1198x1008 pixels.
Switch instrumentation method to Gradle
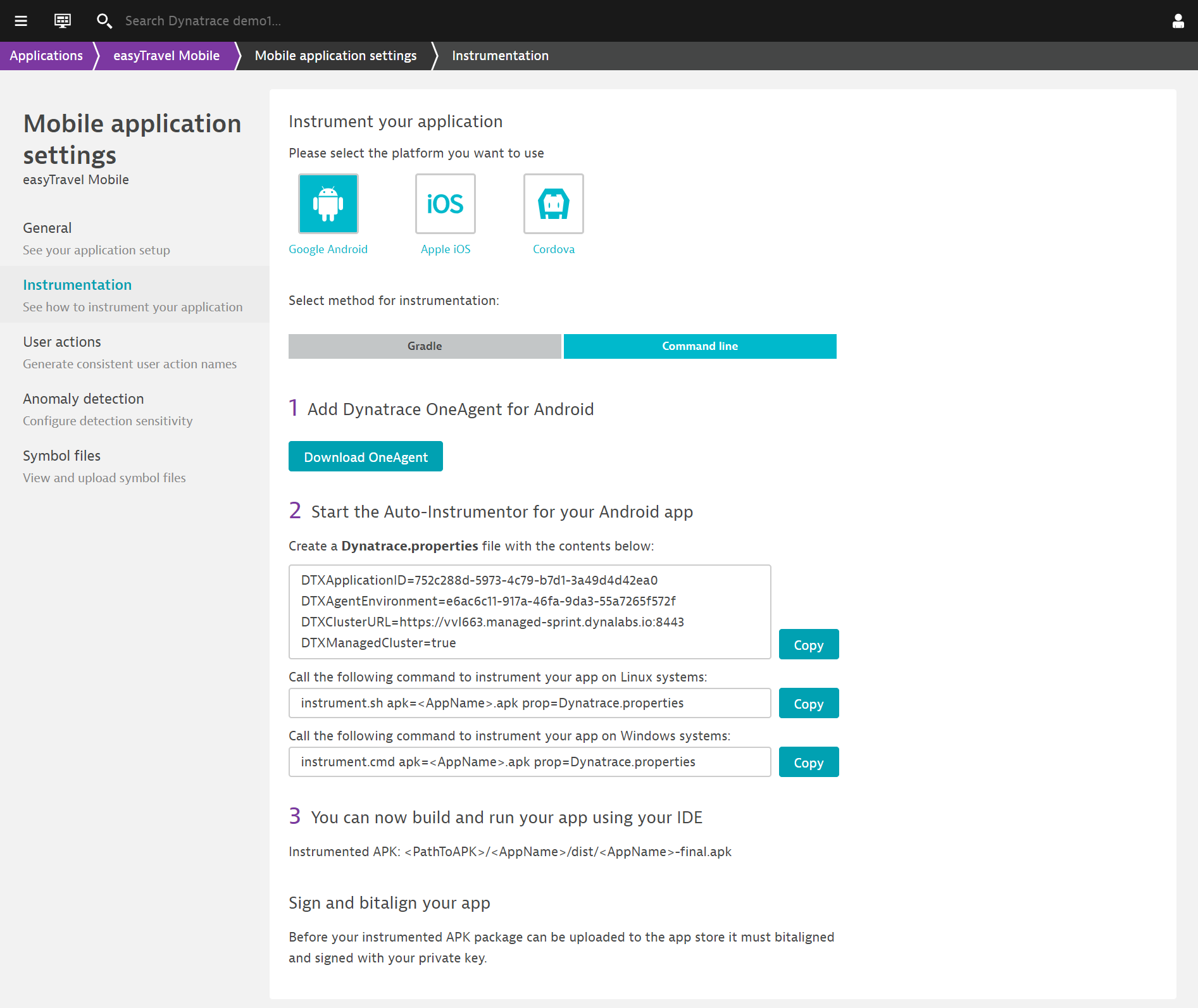click(425, 346)
